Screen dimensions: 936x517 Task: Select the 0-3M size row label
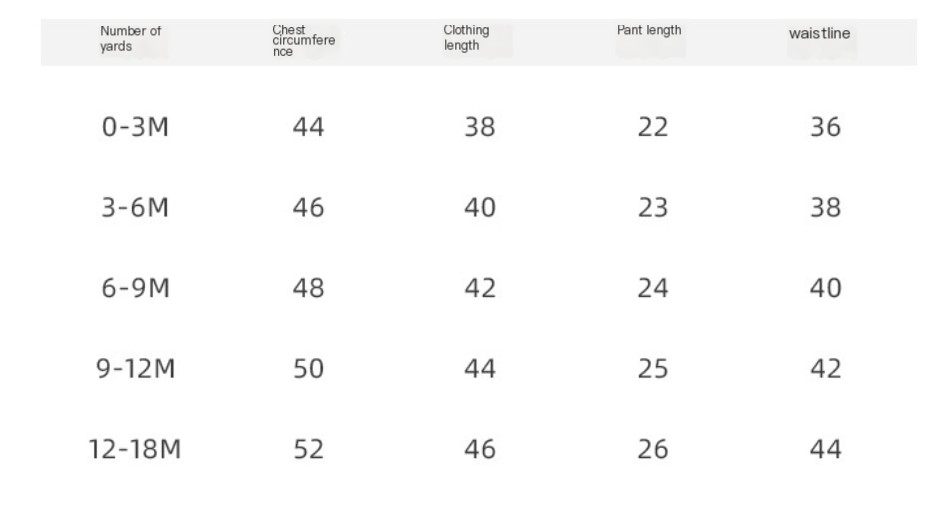[x=135, y=128]
